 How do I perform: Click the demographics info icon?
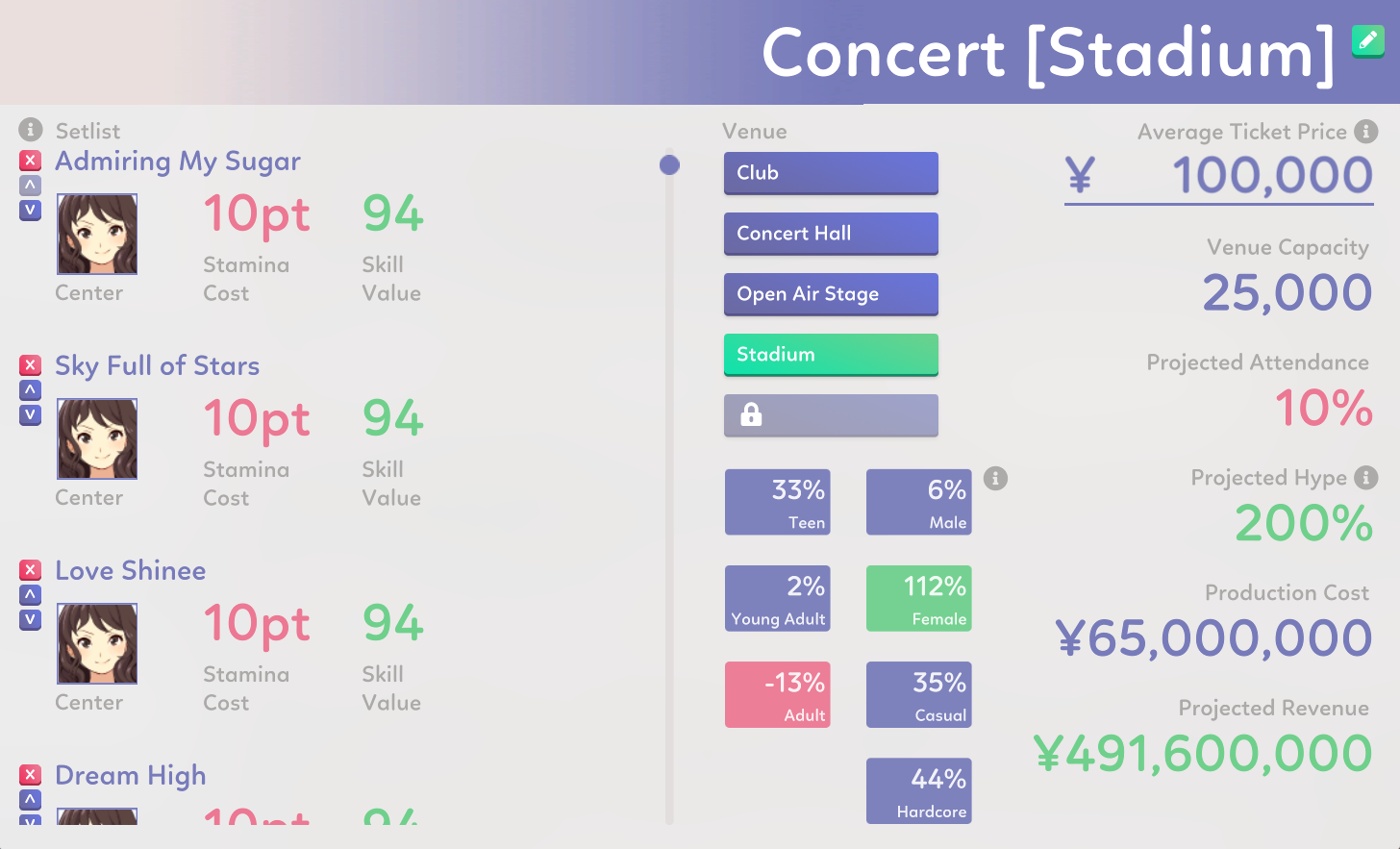click(x=996, y=478)
